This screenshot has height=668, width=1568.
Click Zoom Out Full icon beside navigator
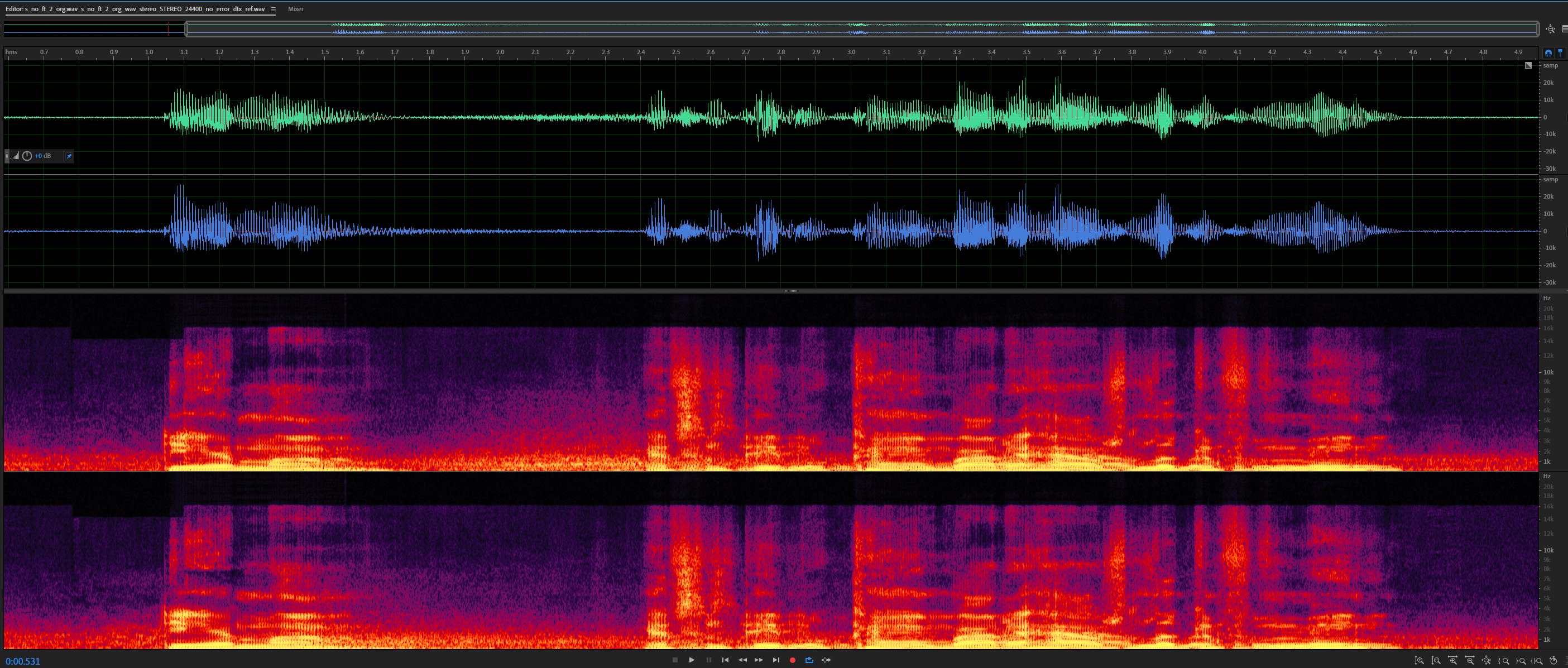[x=1550, y=28]
